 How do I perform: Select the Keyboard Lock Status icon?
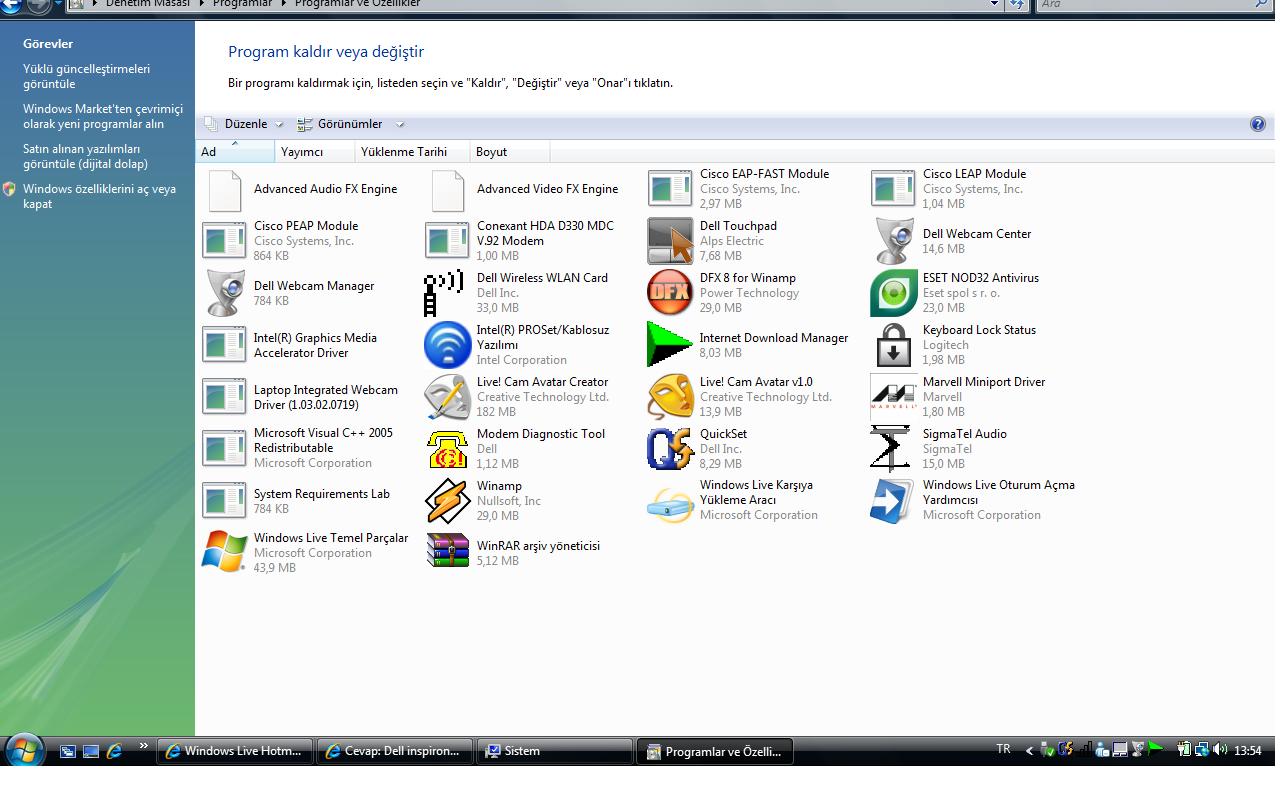pos(893,345)
